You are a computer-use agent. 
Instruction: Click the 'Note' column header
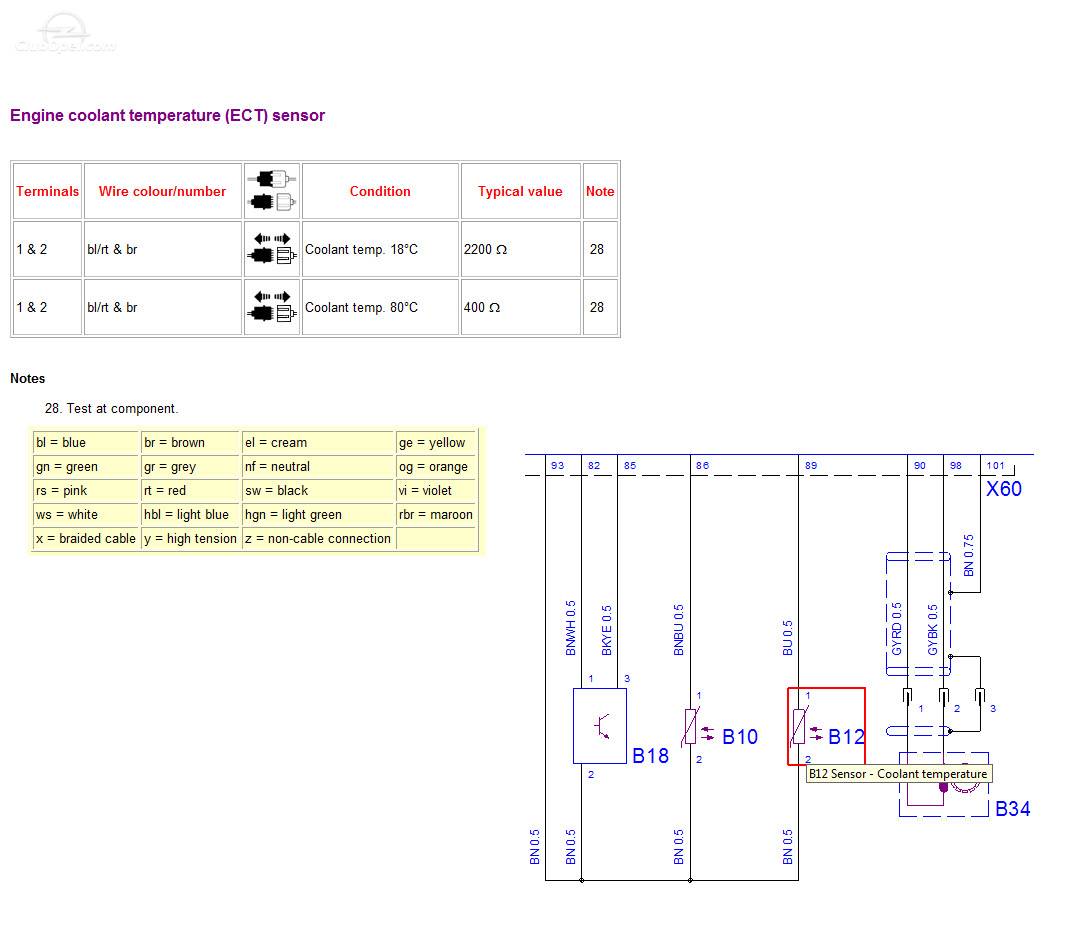click(600, 191)
